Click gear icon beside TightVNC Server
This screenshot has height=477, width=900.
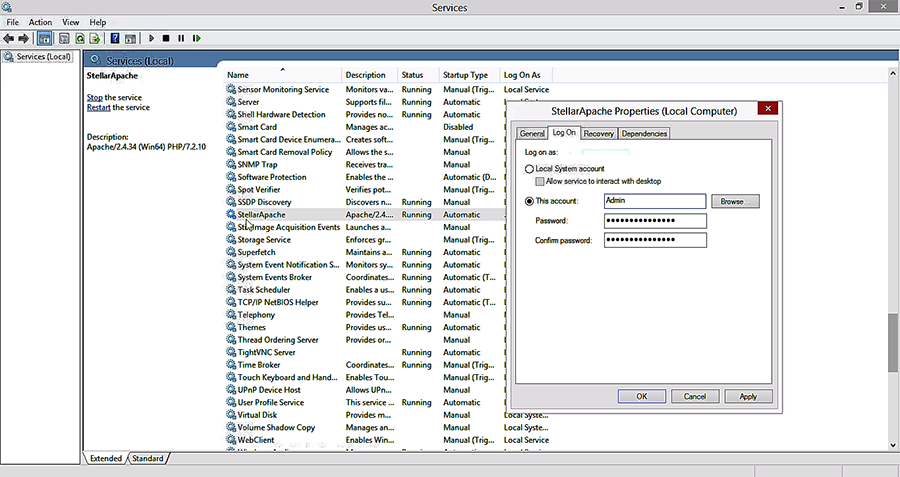[x=231, y=352]
